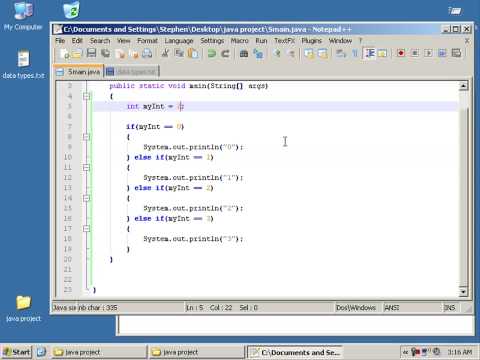The height and width of the screenshot is (360, 480).
Task: Collapse the fold marker at line 14
Action: coord(86,198)
